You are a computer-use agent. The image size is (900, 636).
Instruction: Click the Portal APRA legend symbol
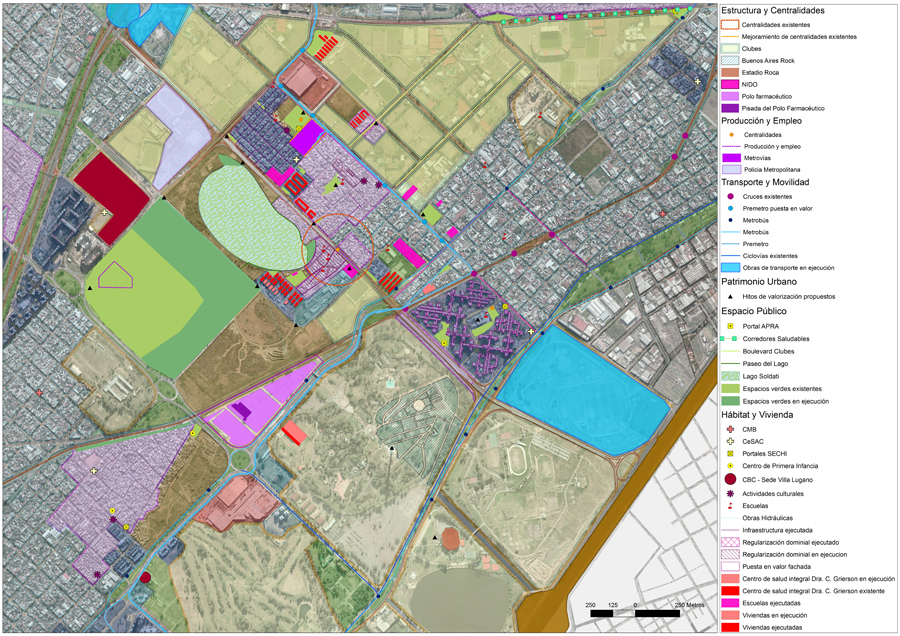pyautogui.click(x=730, y=326)
